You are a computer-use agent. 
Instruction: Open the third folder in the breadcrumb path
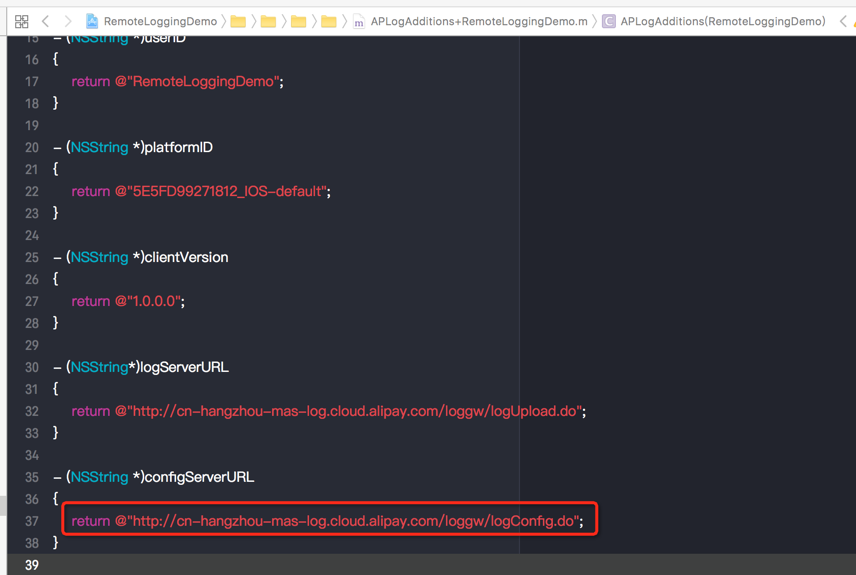(298, 21)
